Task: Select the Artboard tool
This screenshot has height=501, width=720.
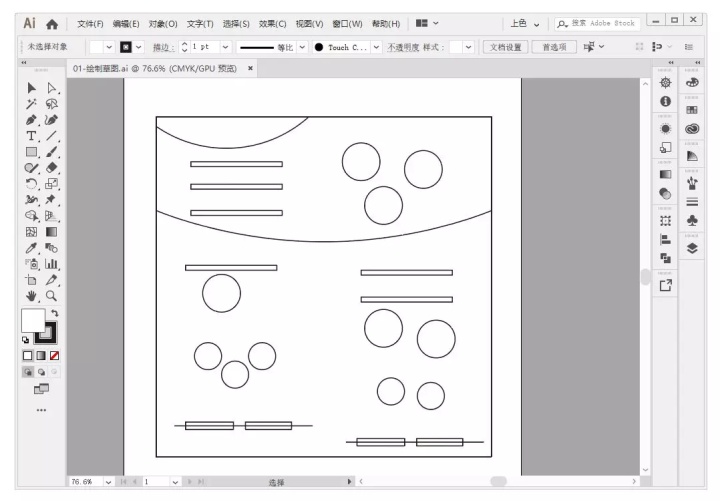Action: 31,280
